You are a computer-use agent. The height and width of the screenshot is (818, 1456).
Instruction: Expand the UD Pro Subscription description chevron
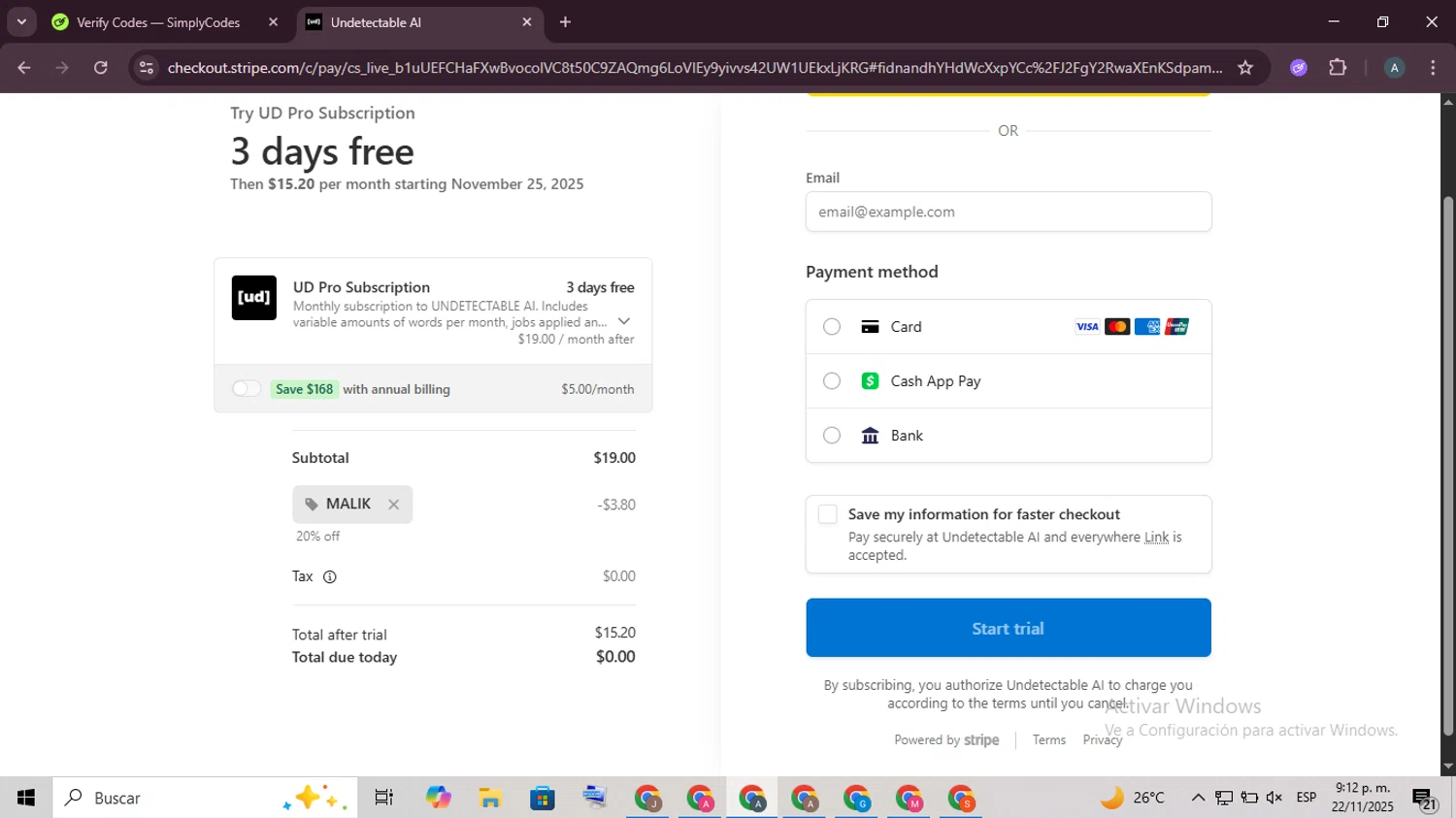(624, 321)
